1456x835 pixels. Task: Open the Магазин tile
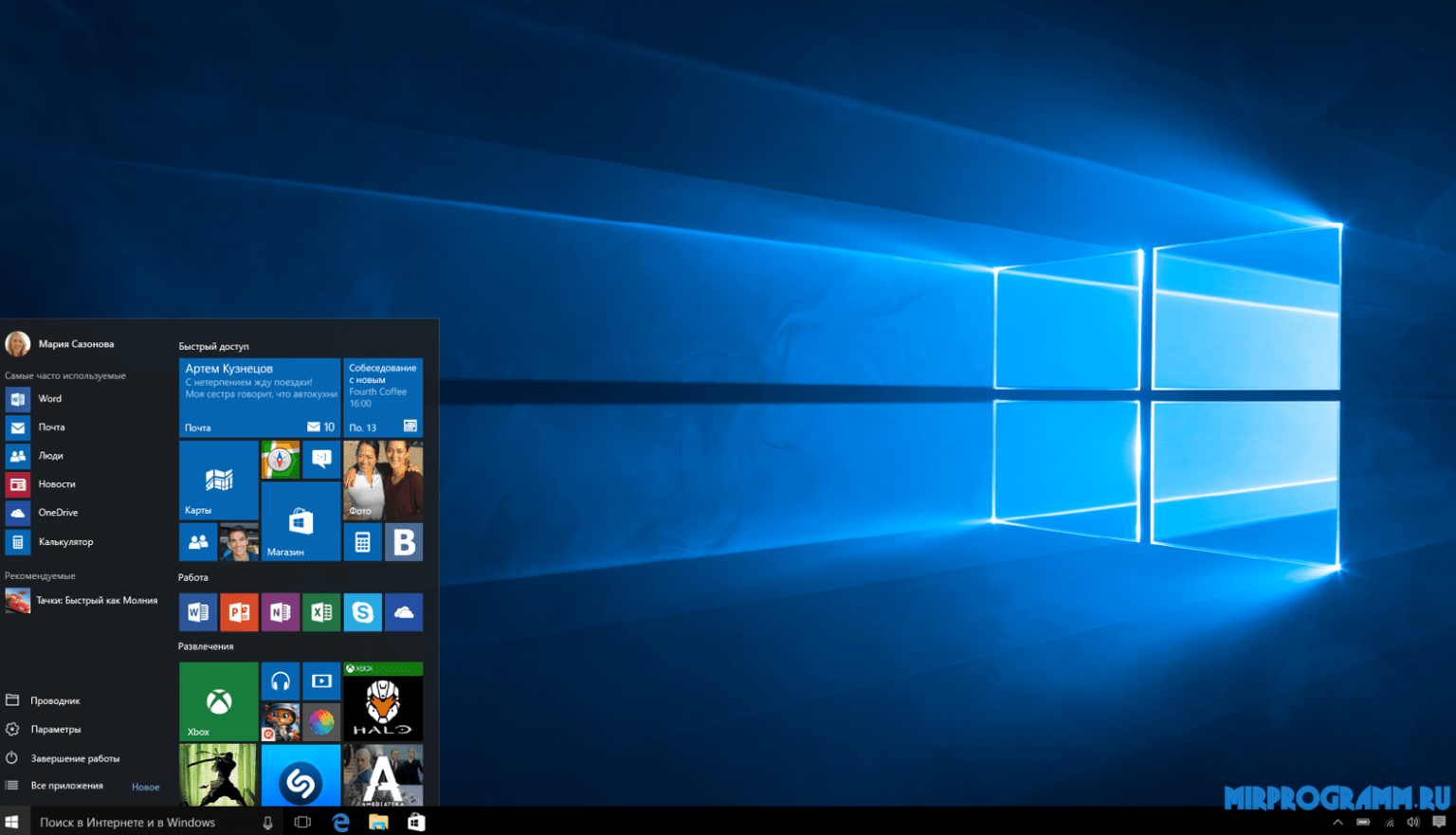[x=300, y=521]
